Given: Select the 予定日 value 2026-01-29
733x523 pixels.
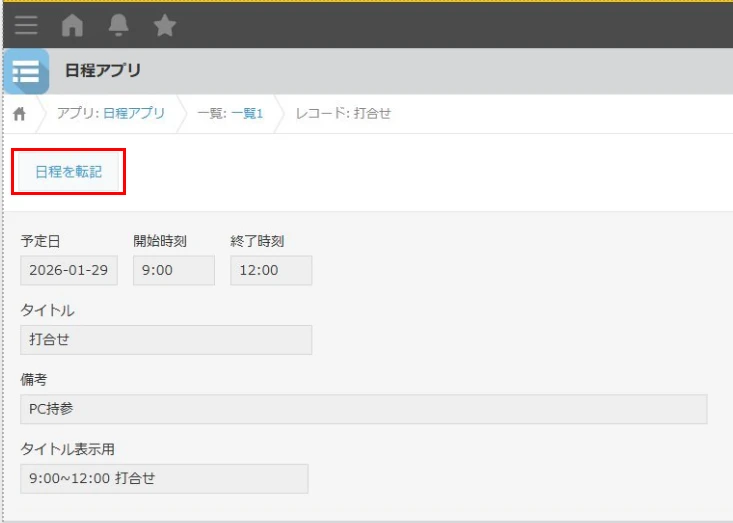Looking at the screenshot, I should click(x=69, y=270).
